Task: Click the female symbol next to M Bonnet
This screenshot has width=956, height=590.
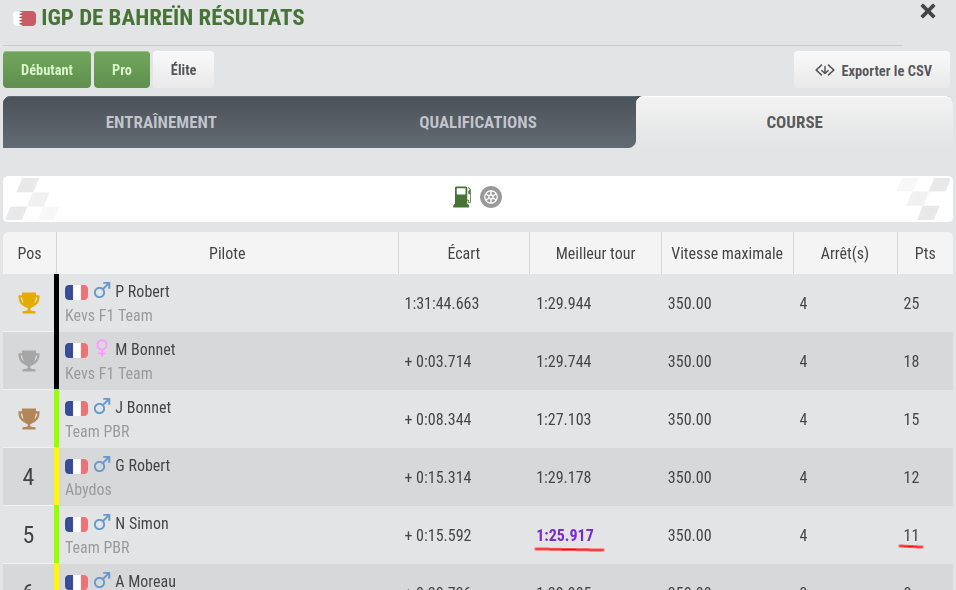Action: [x=102, y=349]
